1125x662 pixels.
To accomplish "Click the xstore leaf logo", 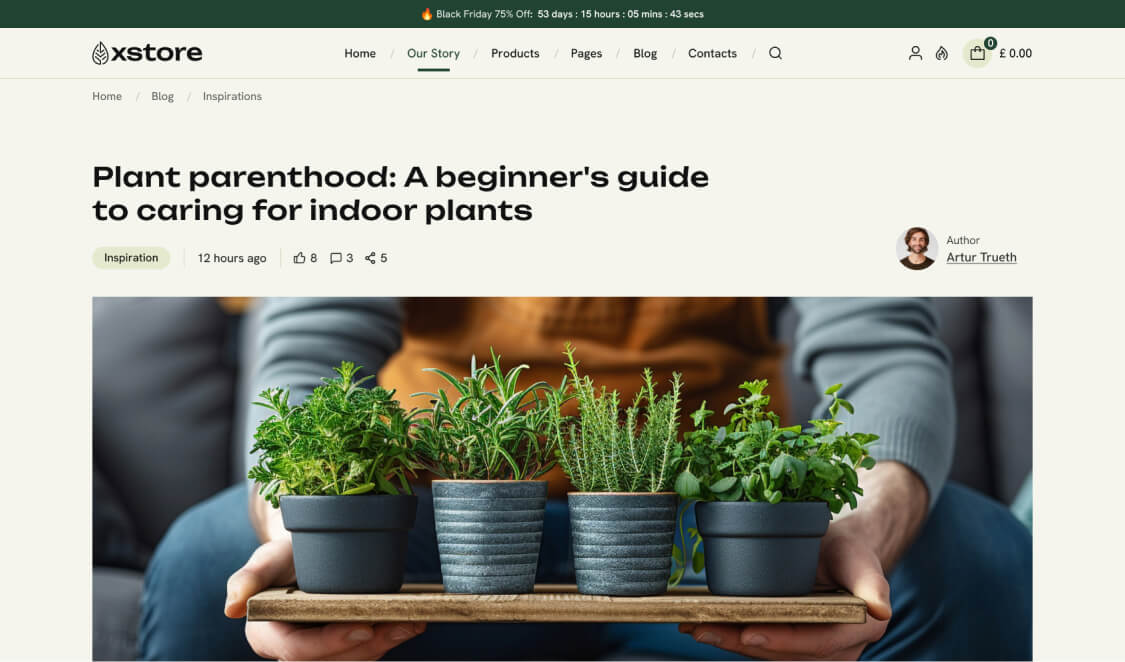I will 147,53.
